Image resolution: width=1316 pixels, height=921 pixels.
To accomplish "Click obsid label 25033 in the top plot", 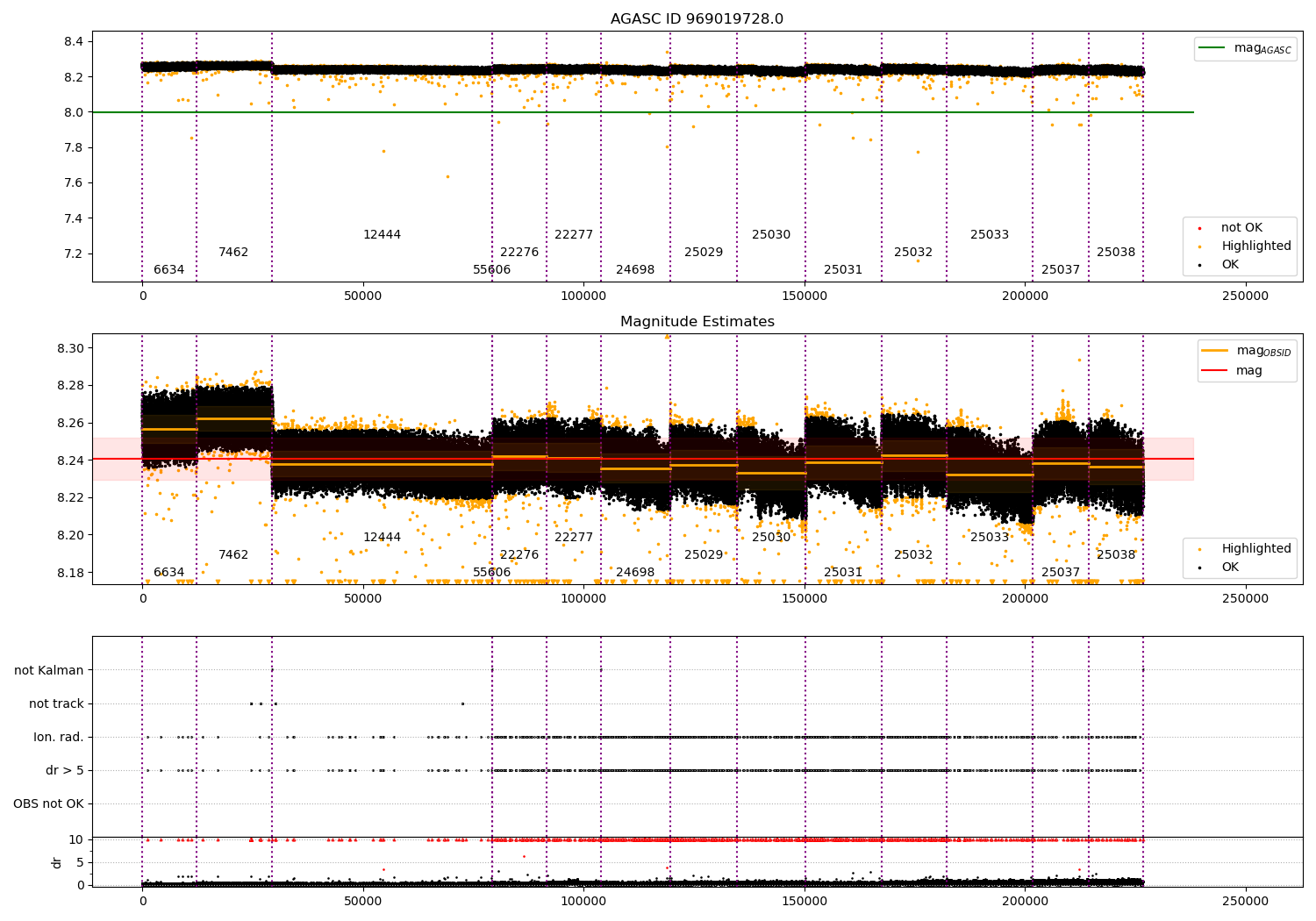I will click(990, 235).
